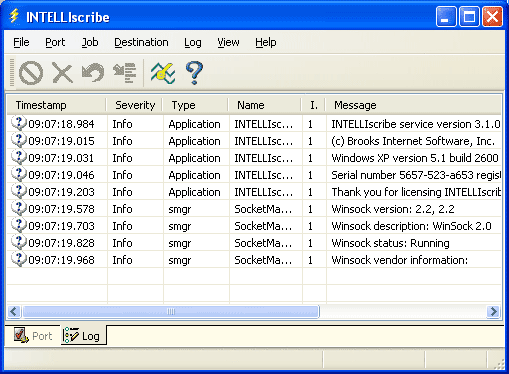The image size is (509, 374).
Task: Click message 'Winsock vendor information:'
Action: coord(400,260)
